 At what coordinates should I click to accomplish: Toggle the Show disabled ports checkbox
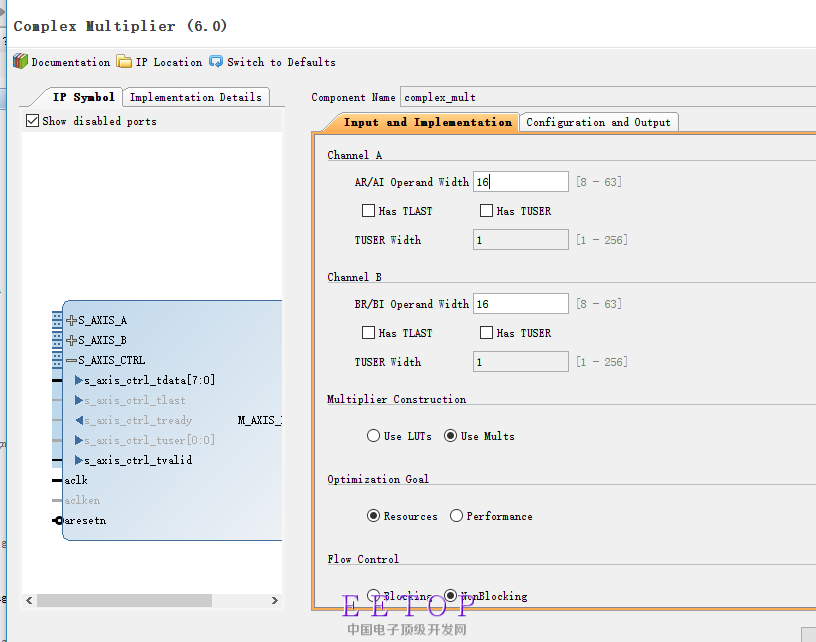[x=33, y=121]
